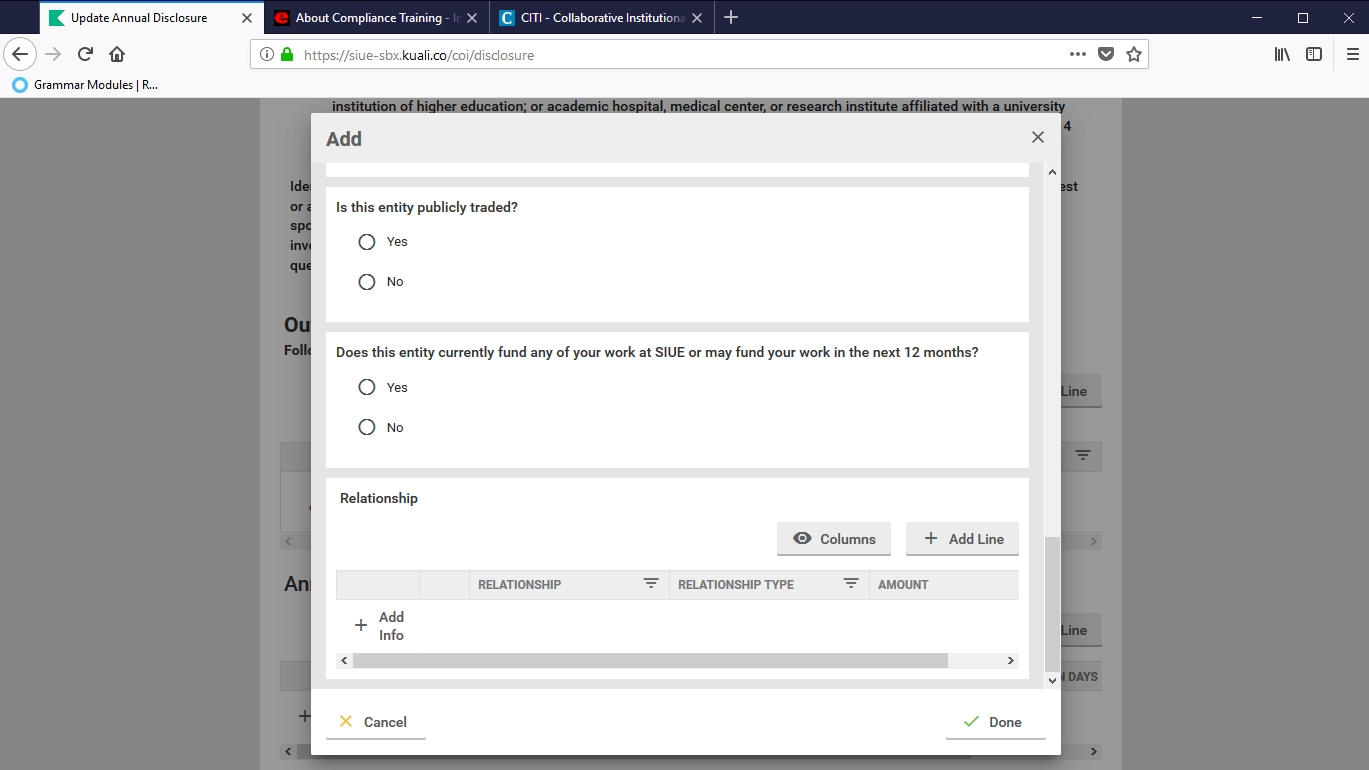Choose No for entity funding SIUE work
This screenshot has width=1369, height=770.
[367, 428]
